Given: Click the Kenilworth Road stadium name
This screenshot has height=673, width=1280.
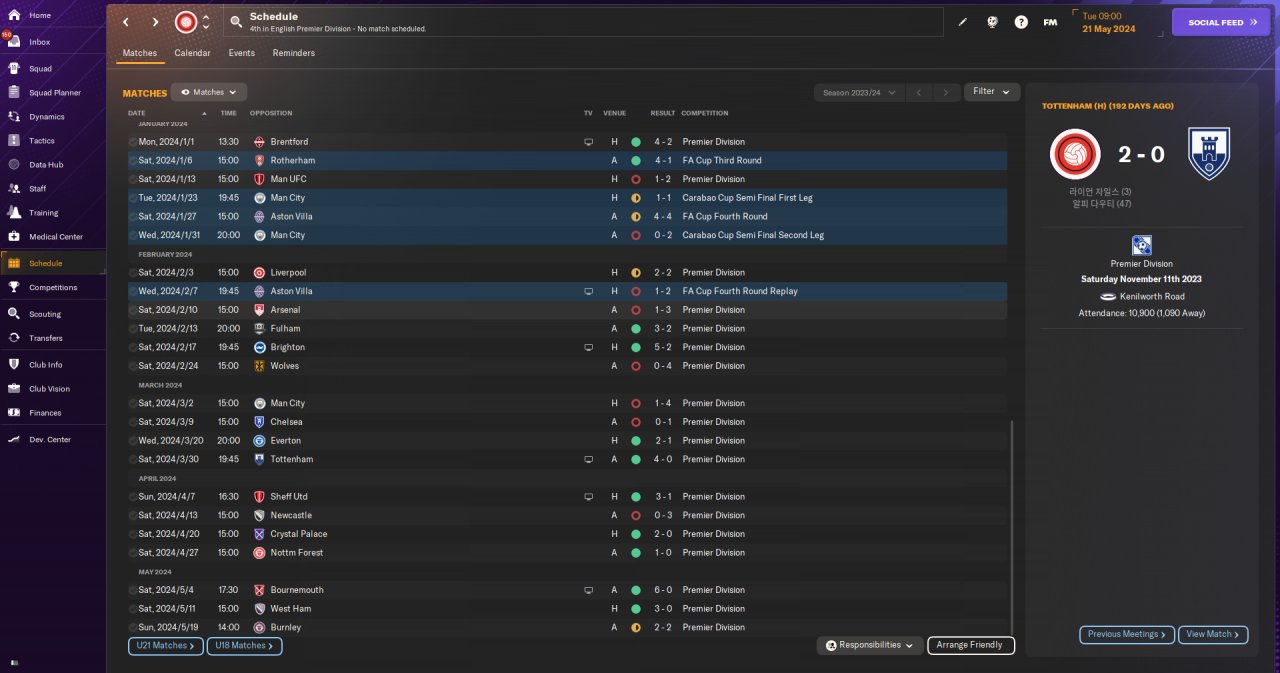Looking at the screenshot, I should pyautogui.click(x=1152, y=297).
